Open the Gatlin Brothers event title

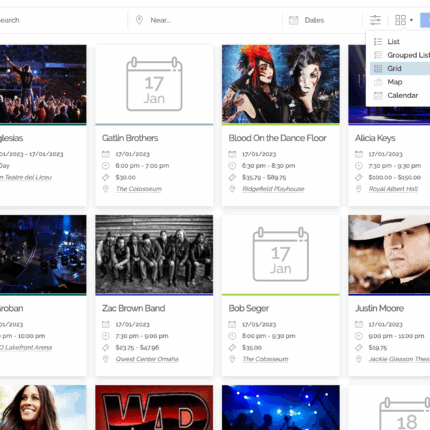coord(130,138)
